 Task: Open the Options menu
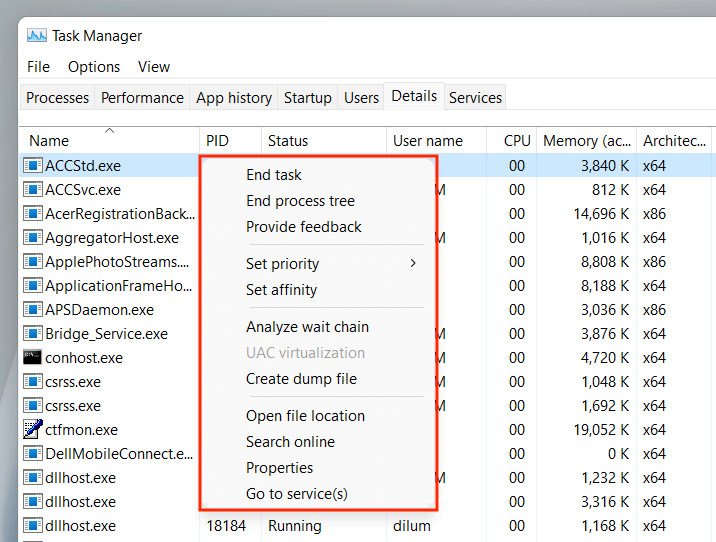(x=94, y=67)
